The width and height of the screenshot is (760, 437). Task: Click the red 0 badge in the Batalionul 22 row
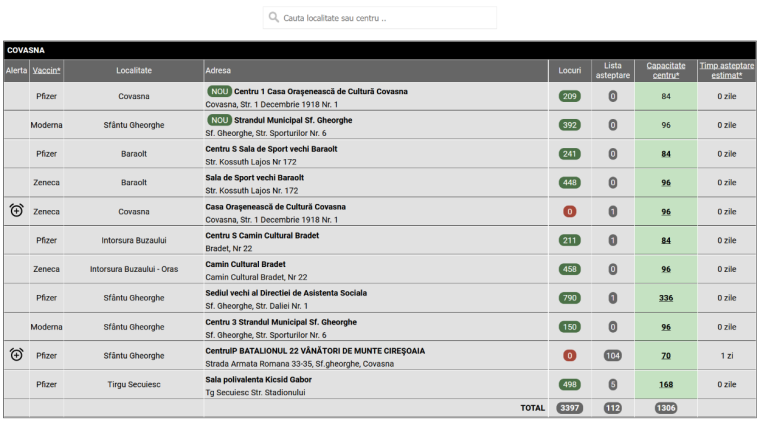tap(569, 355)
